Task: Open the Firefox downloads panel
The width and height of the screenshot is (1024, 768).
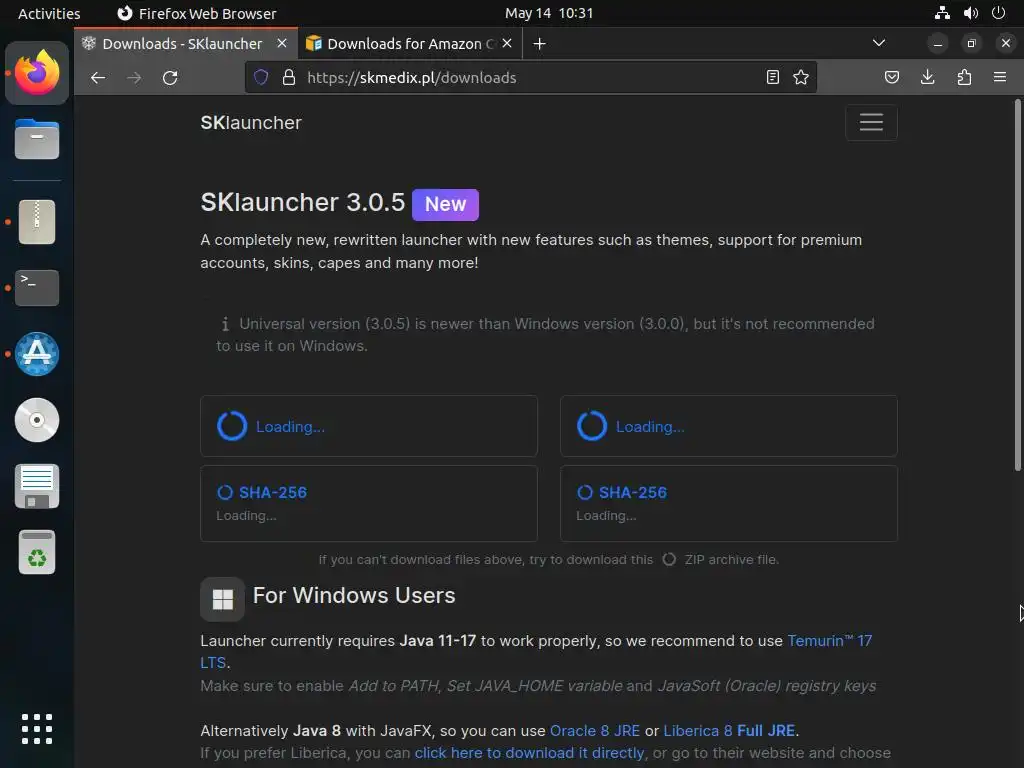Action: [x=927, y=77]
